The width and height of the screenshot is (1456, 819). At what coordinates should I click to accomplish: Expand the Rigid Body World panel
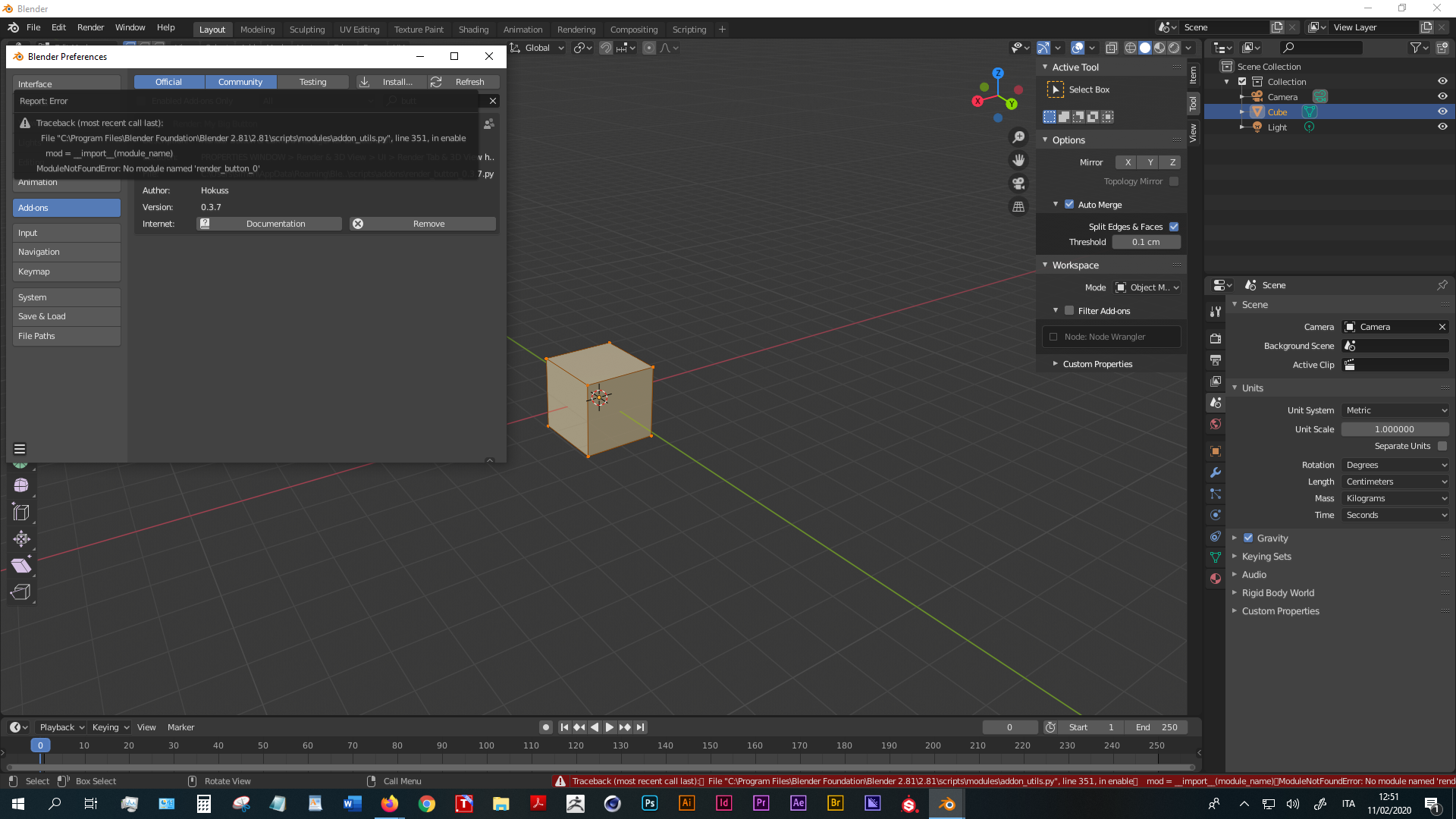1278,593
